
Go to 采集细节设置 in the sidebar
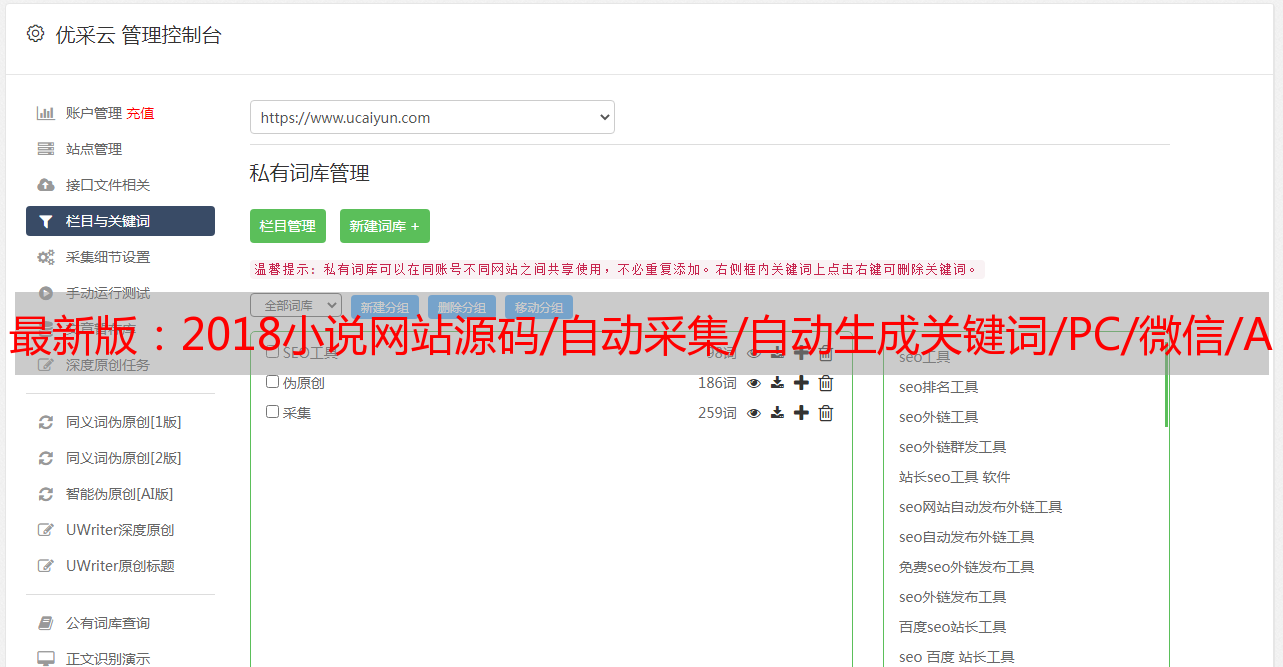[x=108, y=257]
